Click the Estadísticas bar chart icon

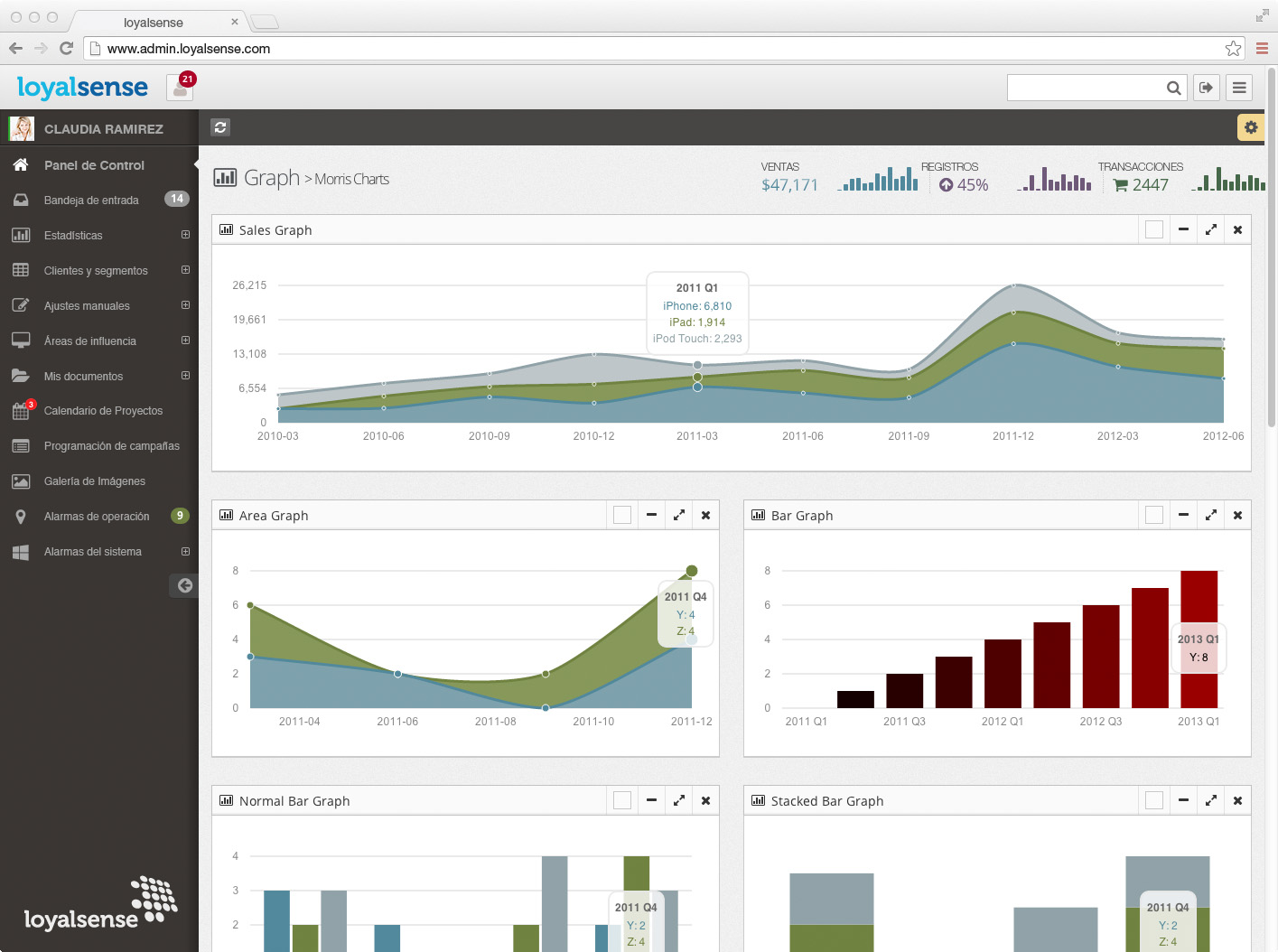tap(21, 235)
